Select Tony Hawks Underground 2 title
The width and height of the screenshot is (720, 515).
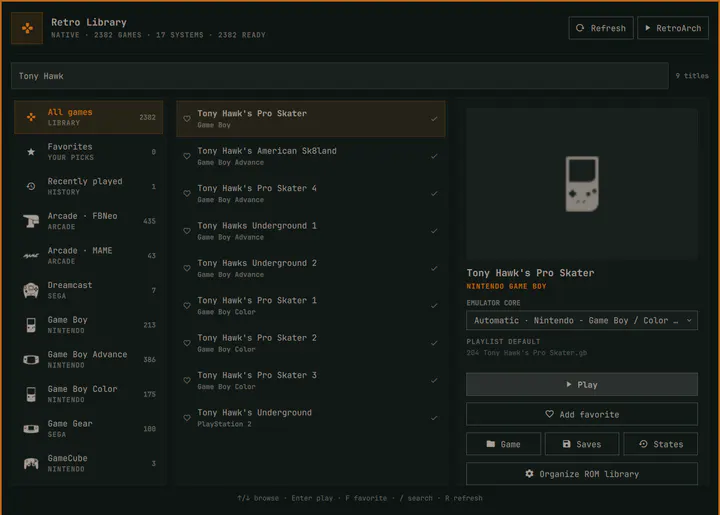(257, 263)
